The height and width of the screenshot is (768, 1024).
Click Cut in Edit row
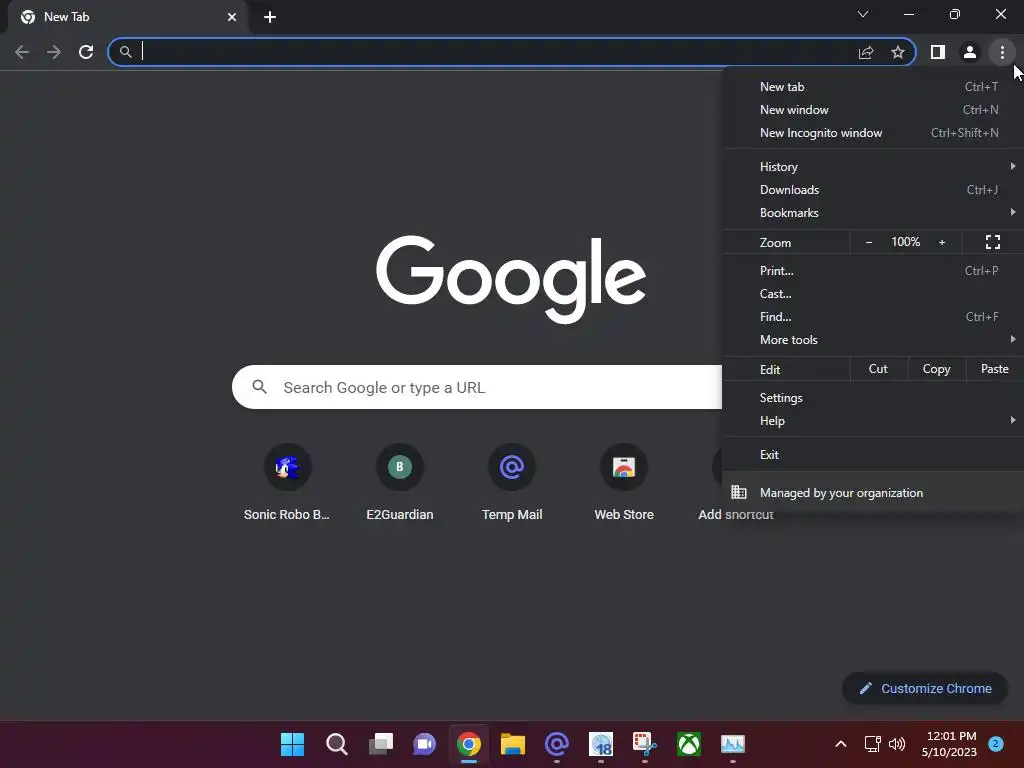tap(878, 369)
